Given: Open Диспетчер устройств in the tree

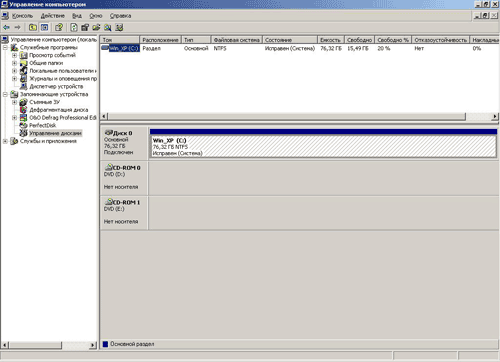Looking at the screenshot, I should coord(56,86).
